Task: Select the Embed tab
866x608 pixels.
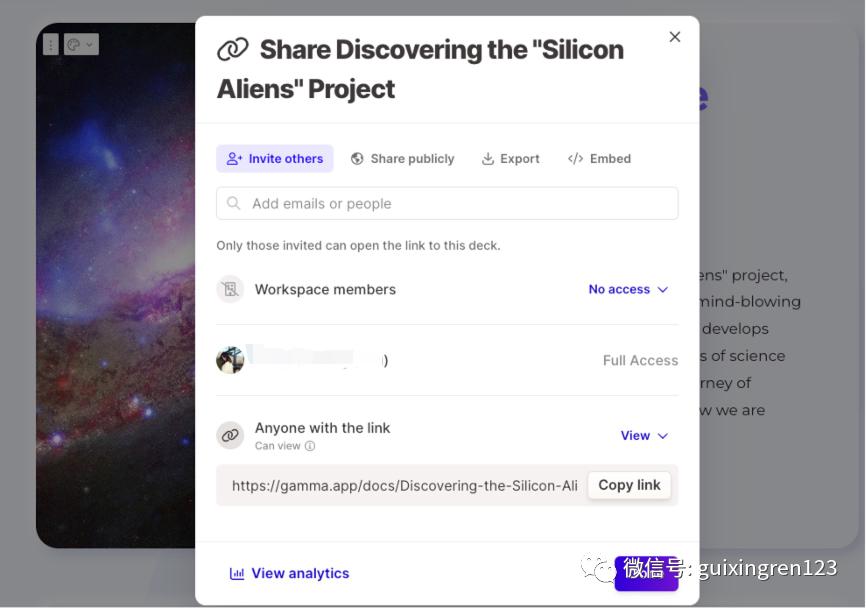Action: pos(599,159)
